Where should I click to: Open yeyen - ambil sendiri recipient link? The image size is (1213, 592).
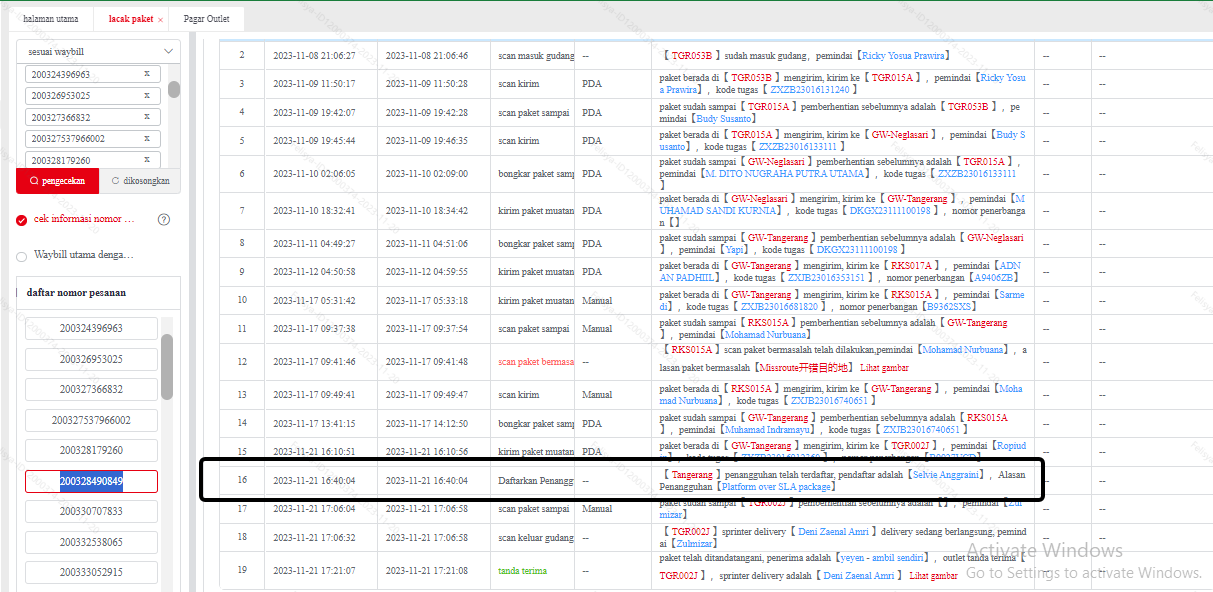[881, 558]
